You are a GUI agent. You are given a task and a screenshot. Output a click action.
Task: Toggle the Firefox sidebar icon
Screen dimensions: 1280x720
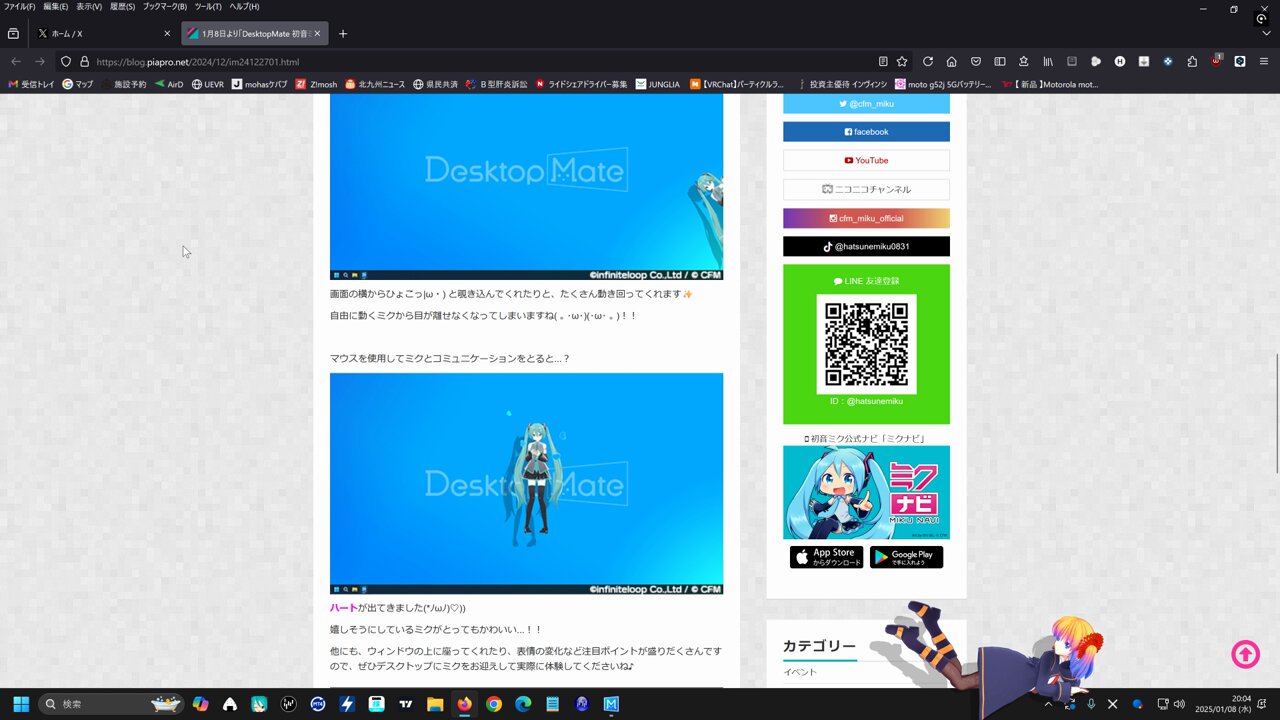point(999,61)
